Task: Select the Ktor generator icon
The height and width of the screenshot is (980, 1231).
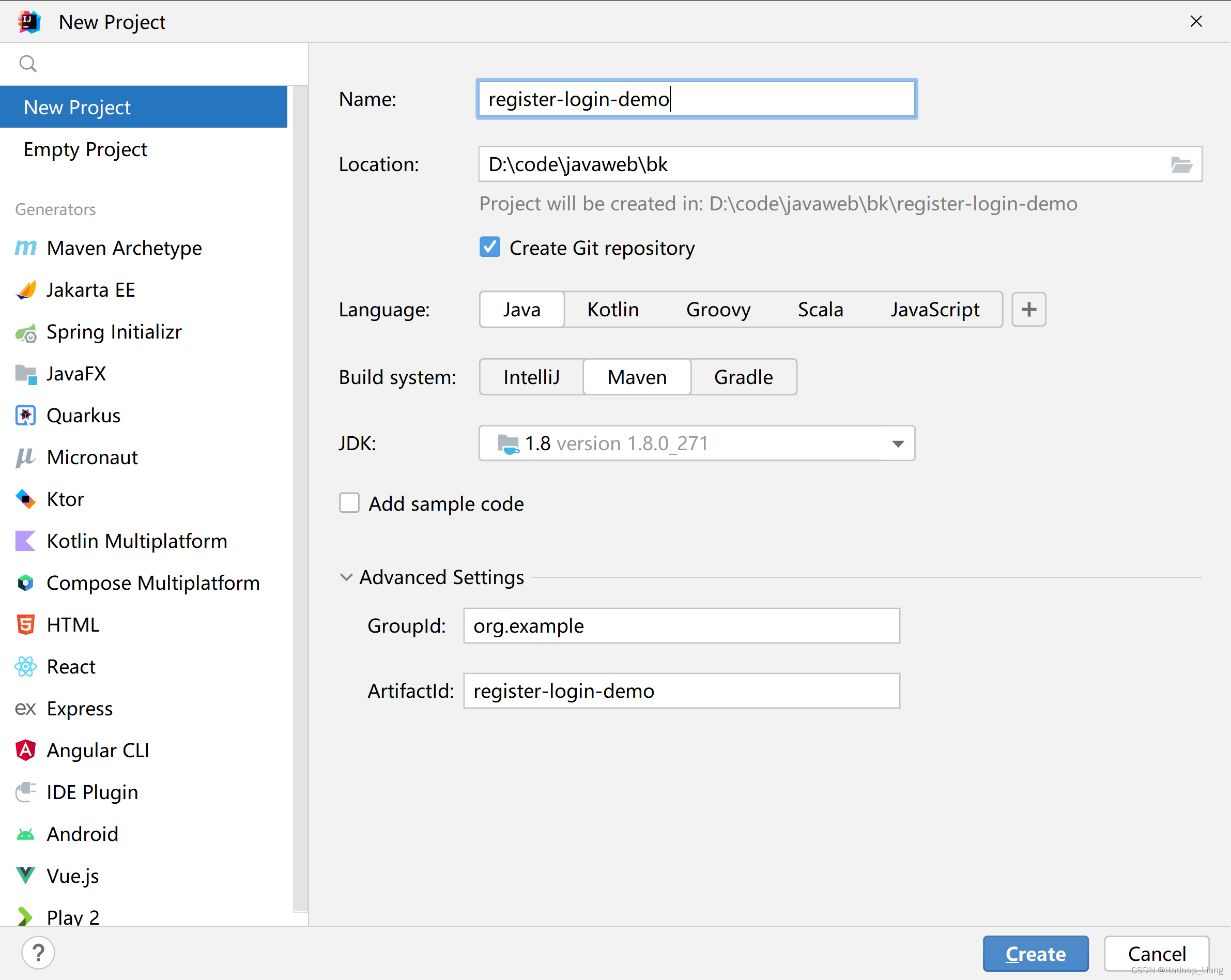Action: pyautogui.click(x=26, y=499)
